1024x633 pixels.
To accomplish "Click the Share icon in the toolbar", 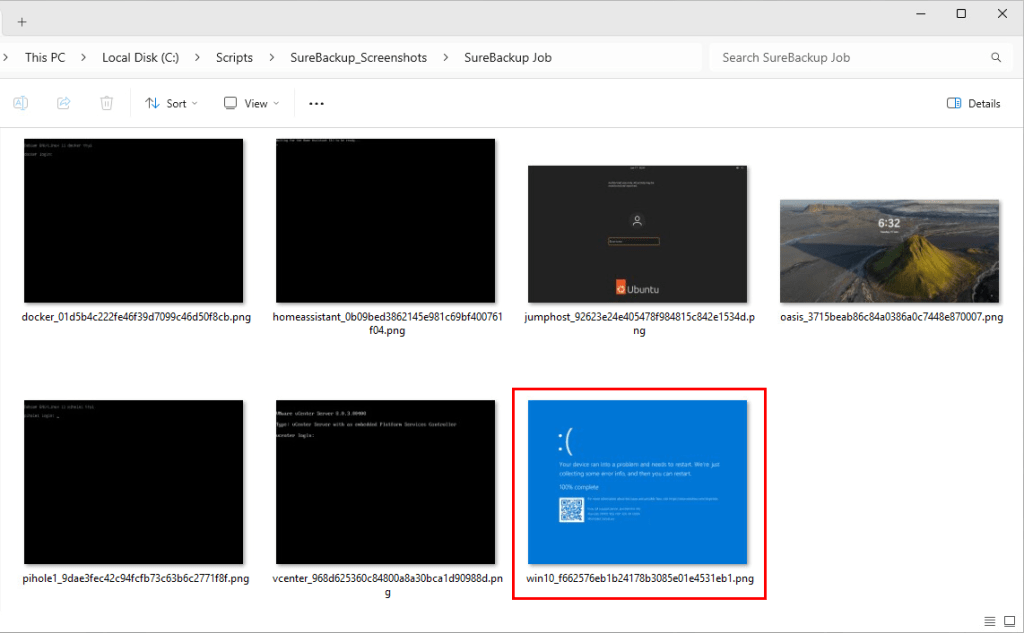I will pos(63,103).
